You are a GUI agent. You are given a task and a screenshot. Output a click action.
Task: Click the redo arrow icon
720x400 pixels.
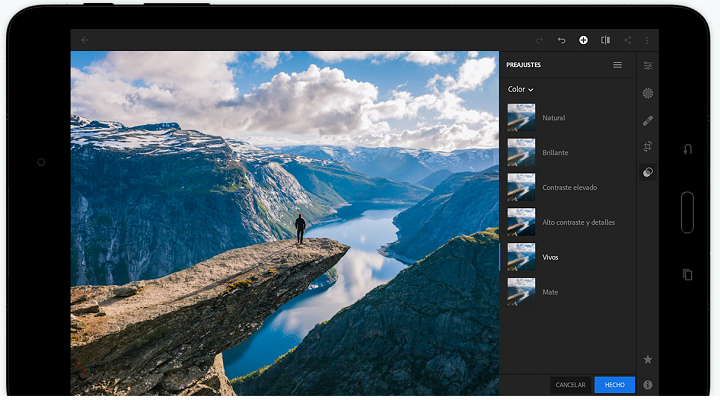(539, 40)
